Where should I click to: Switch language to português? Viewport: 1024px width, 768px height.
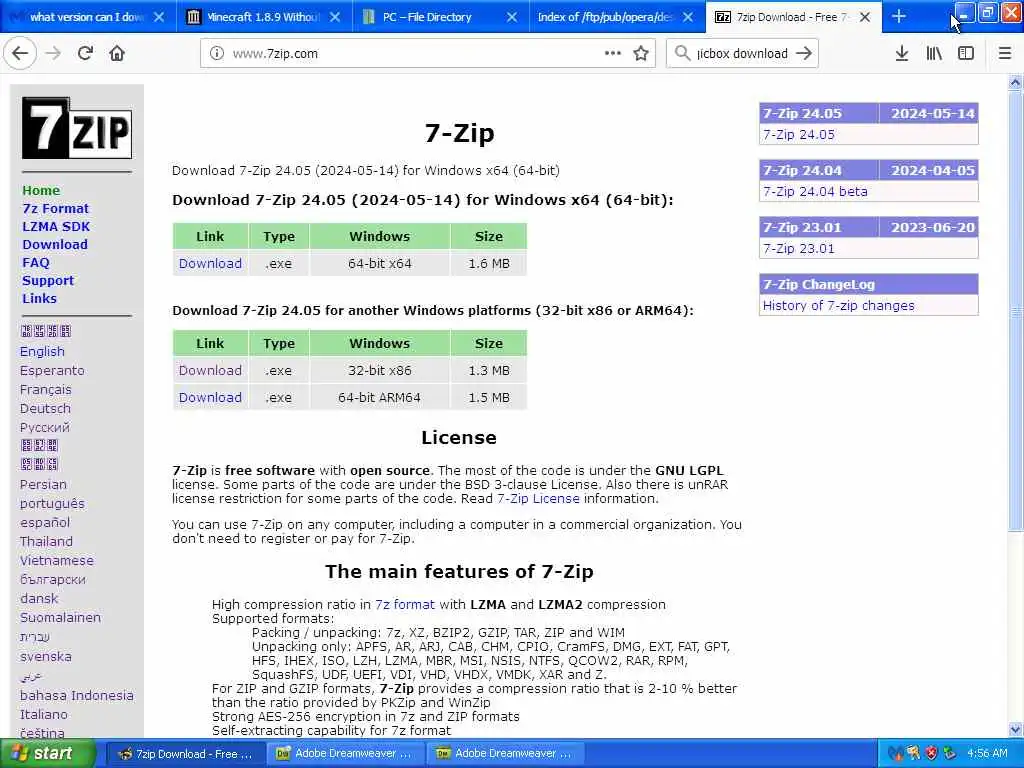pyautogui.click(x=52, y=504)
